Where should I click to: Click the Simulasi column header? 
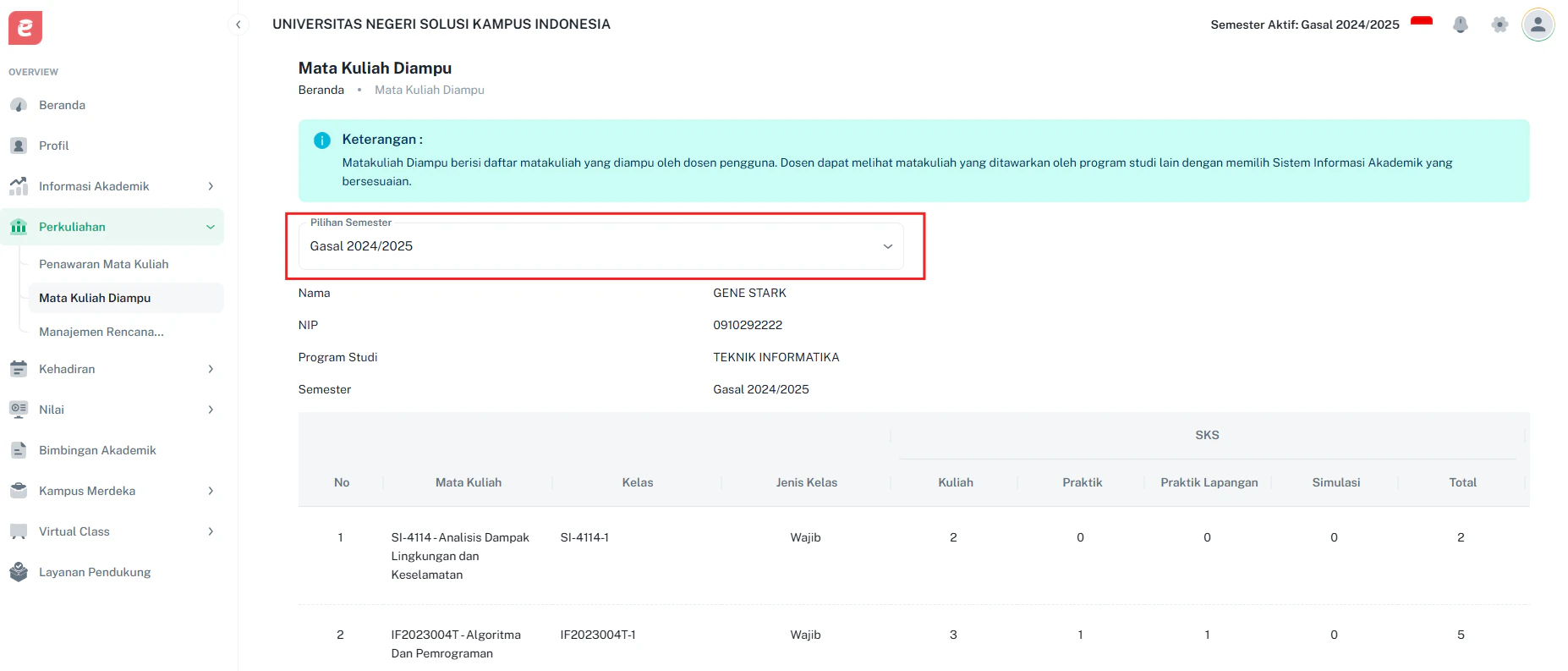point(1336,482)
